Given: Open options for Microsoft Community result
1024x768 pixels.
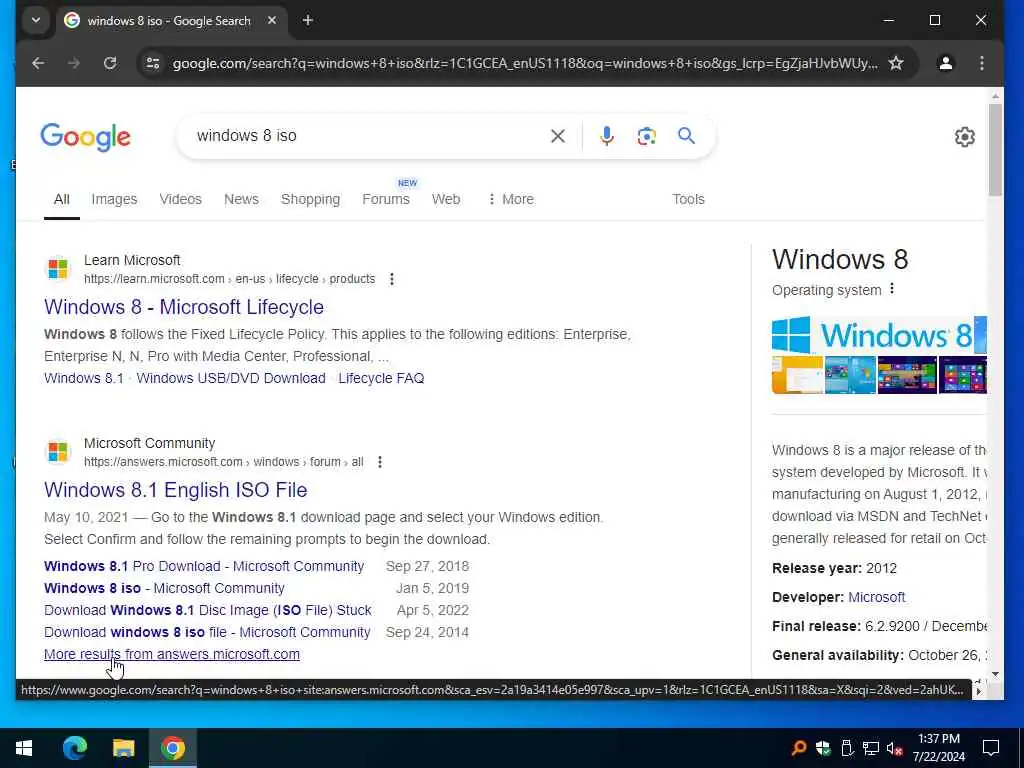Looking at the screenshot, I should point(379,462).
